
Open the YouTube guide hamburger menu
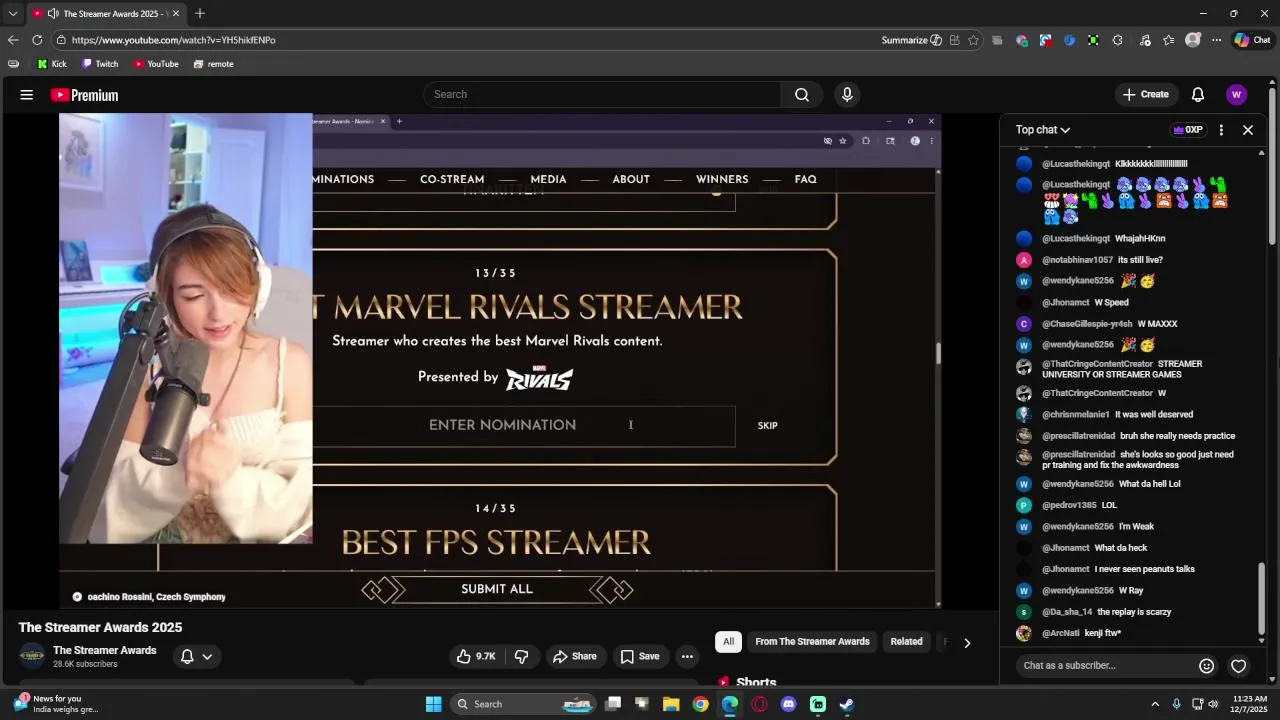pos(27,95)
